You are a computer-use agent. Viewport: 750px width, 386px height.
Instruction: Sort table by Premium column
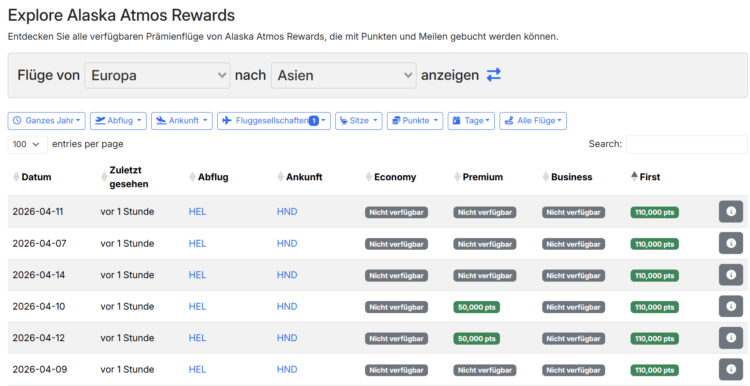pyautogui.click(x=478, y=177)
